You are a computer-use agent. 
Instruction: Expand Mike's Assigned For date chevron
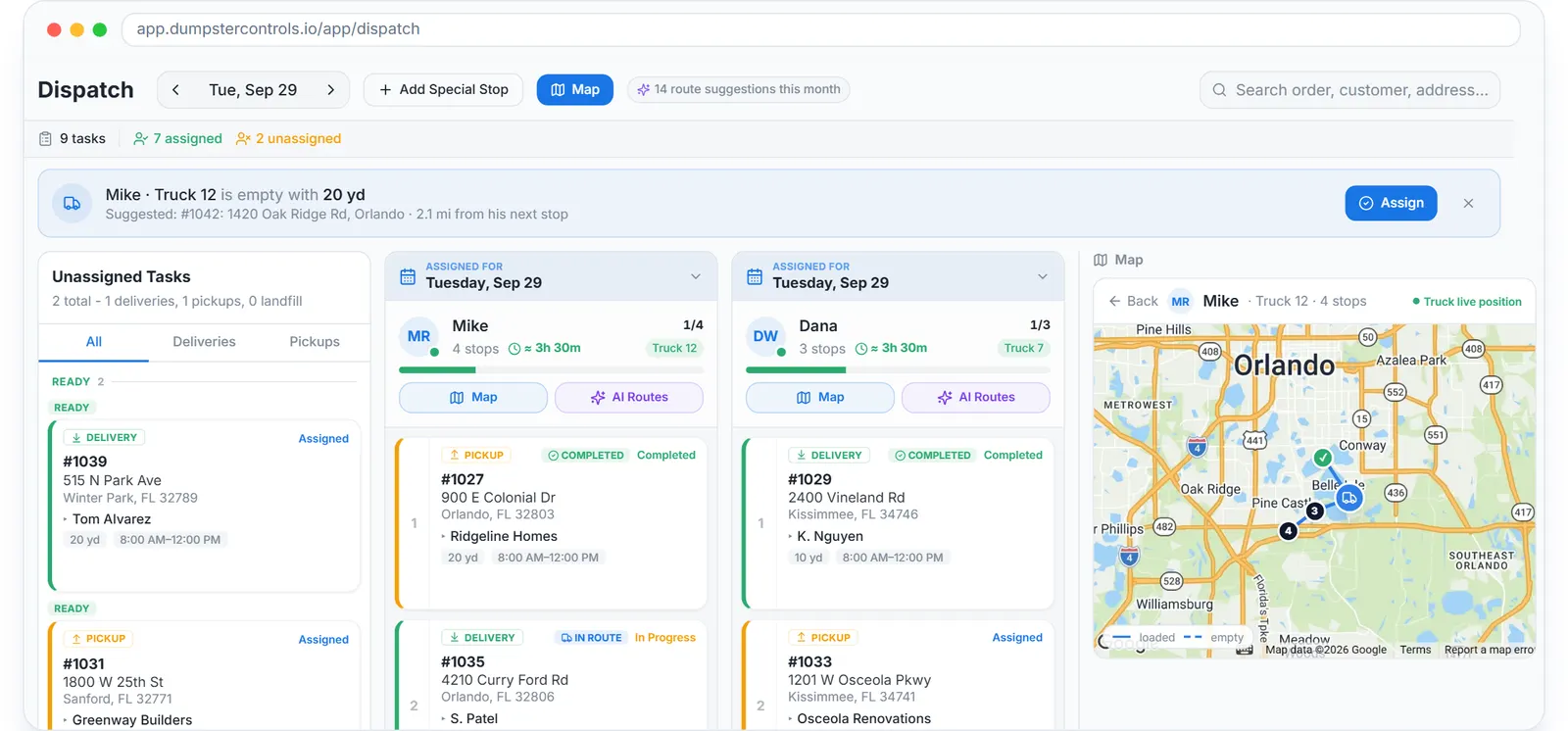point(696,276)
